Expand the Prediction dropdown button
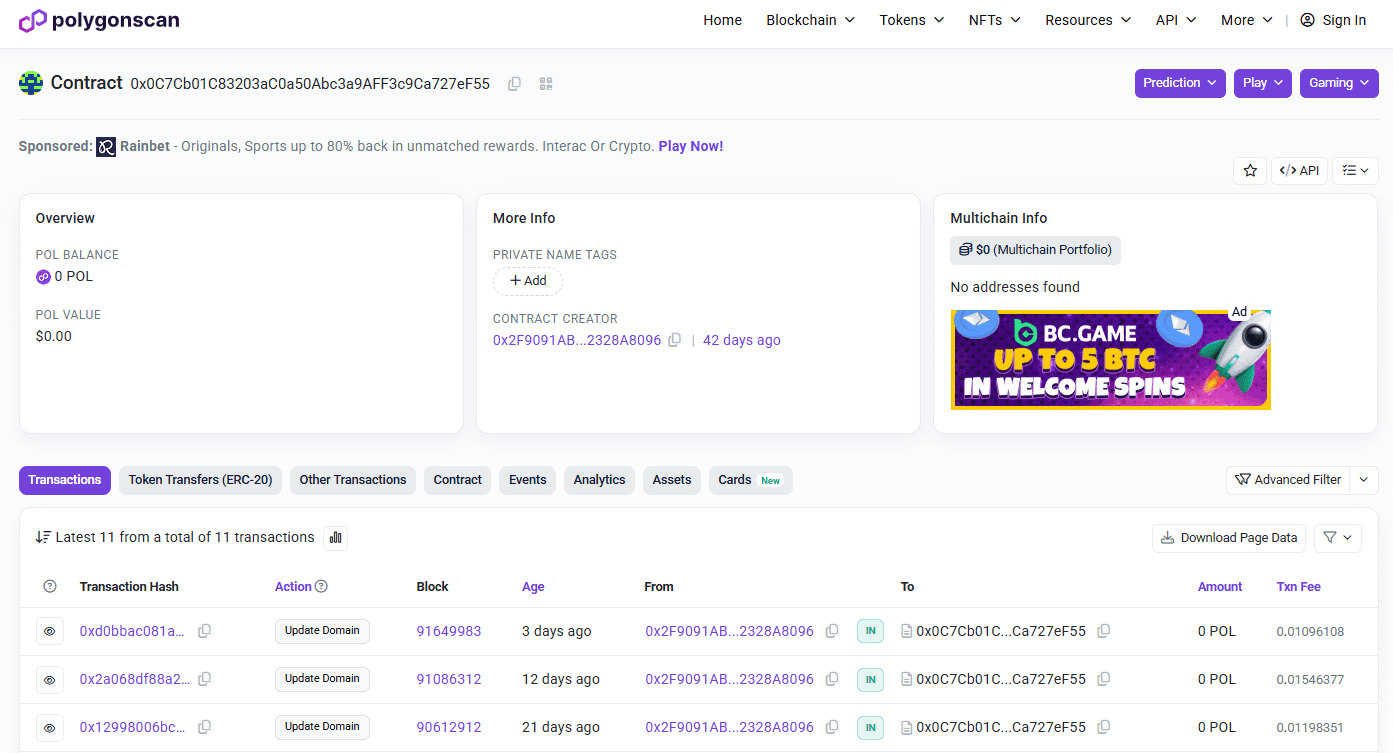 tap(1180, 83)
